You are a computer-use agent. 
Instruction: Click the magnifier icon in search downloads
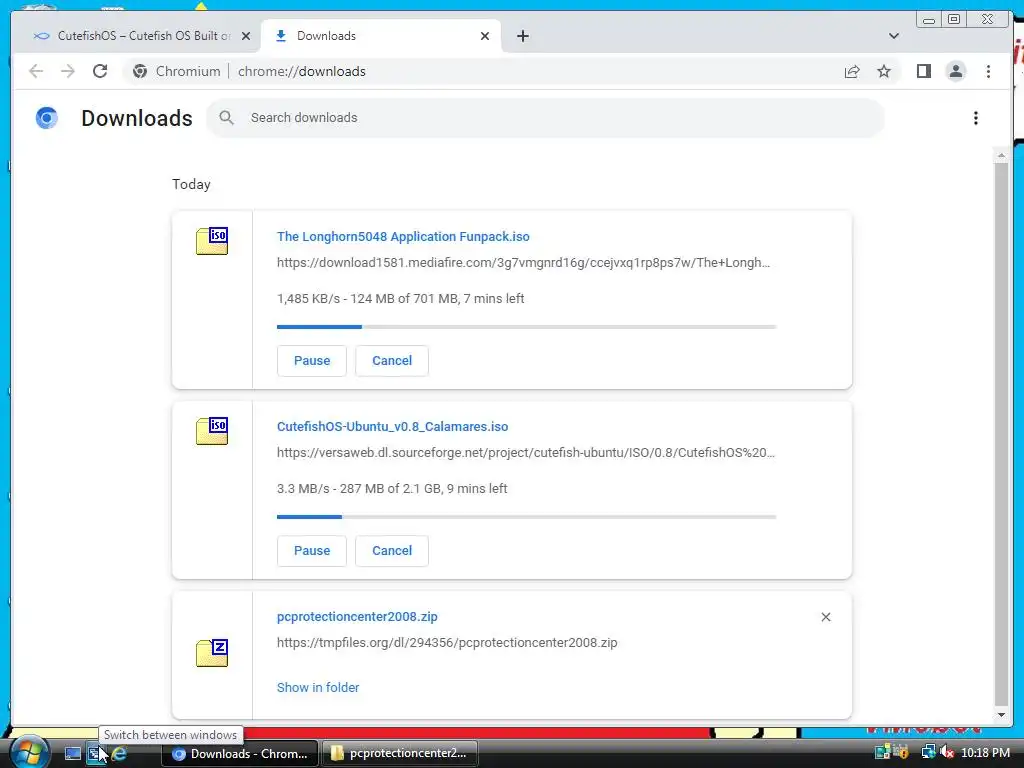pos(227,118)
